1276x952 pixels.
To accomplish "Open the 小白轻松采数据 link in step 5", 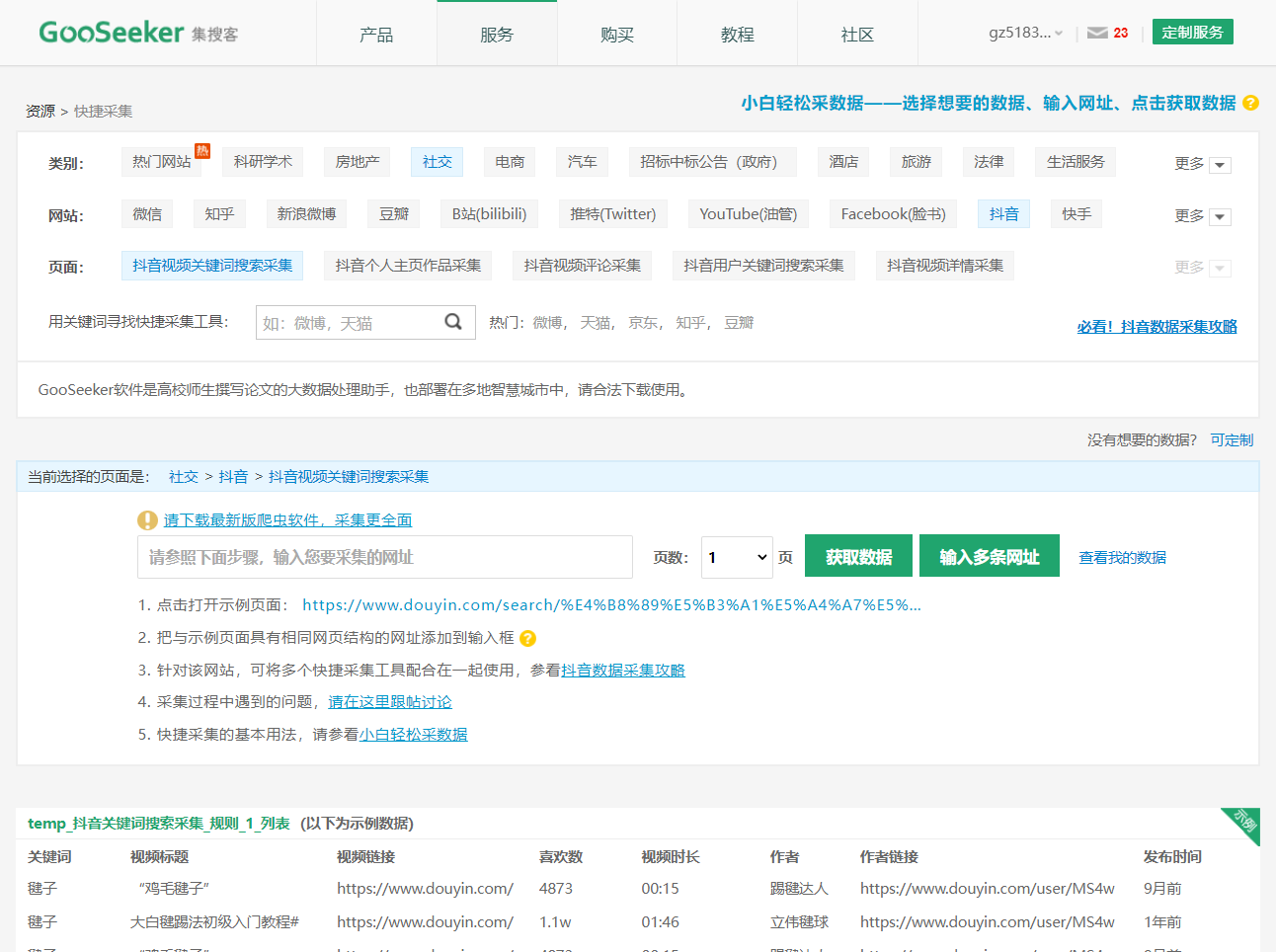I will 414,734.
